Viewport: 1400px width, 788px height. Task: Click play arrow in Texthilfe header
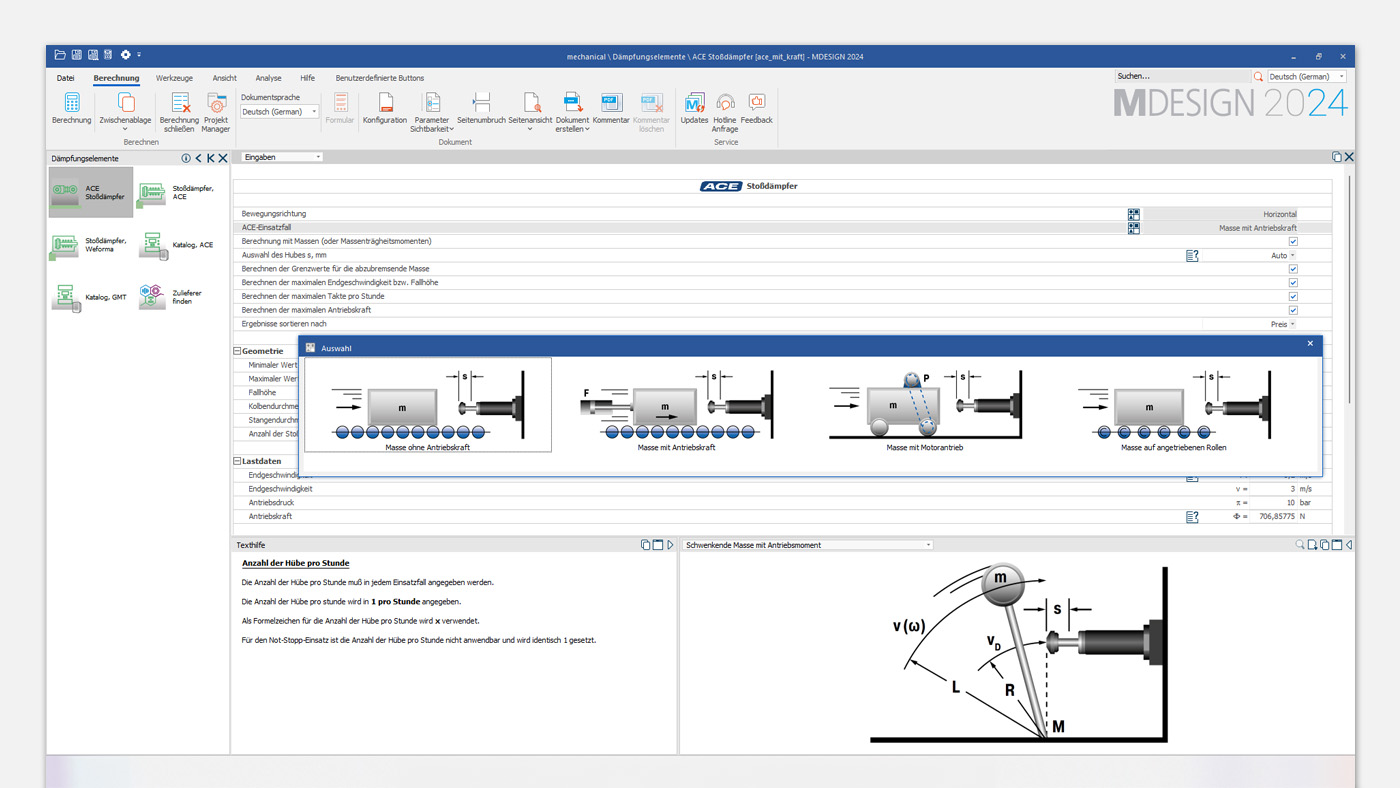(x=671, y=545)
